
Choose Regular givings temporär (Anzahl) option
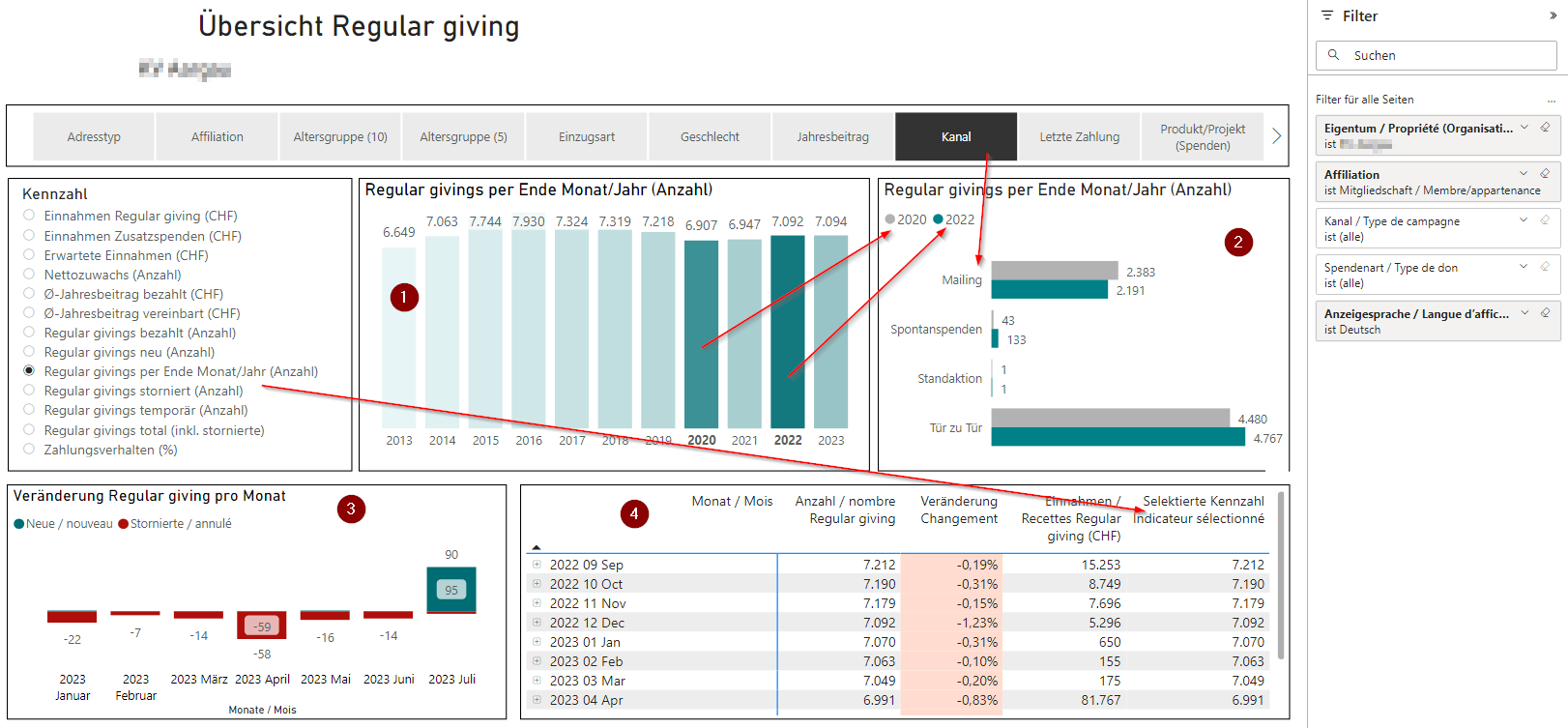(29, 410)
